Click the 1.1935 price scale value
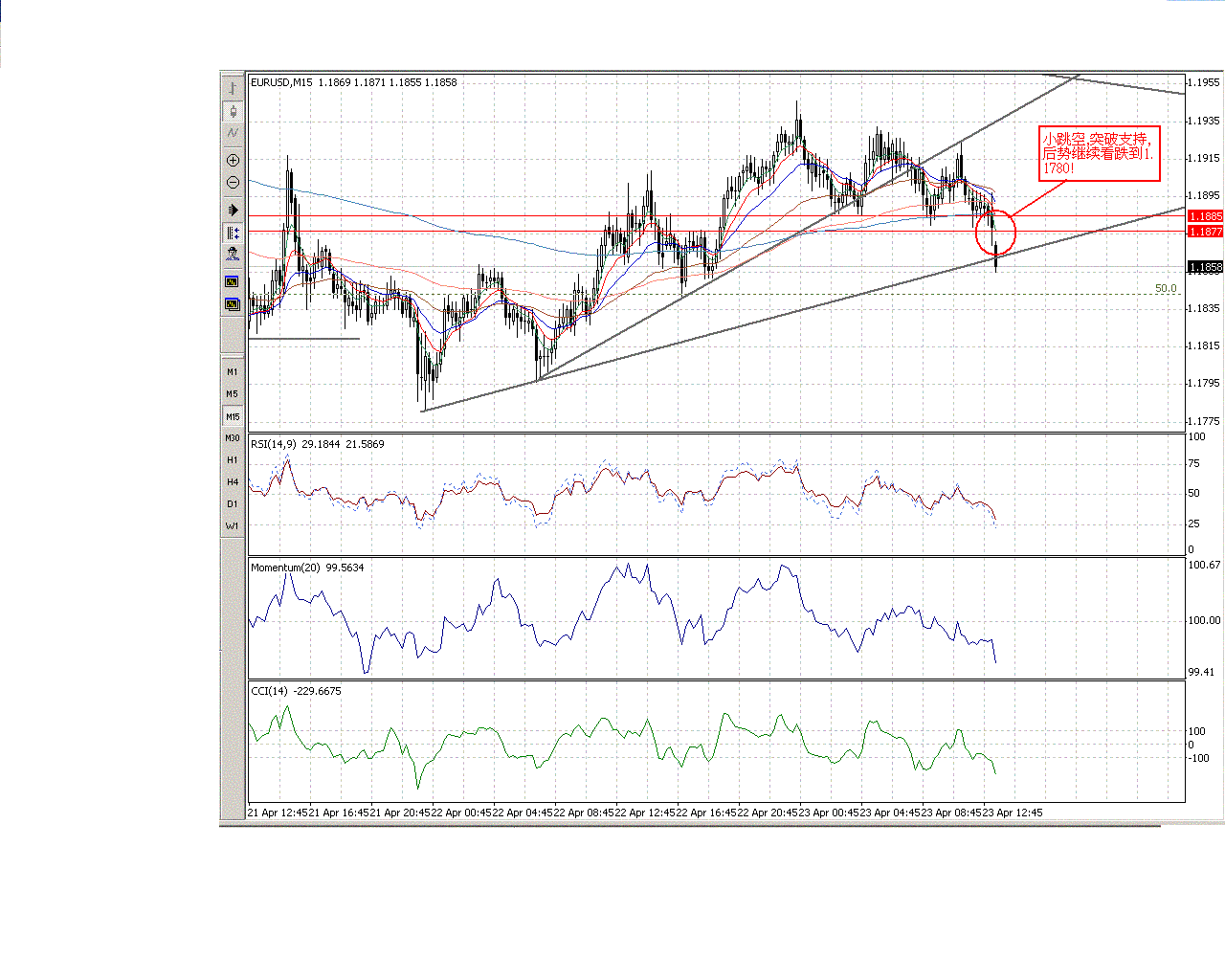 point(1204,121)
